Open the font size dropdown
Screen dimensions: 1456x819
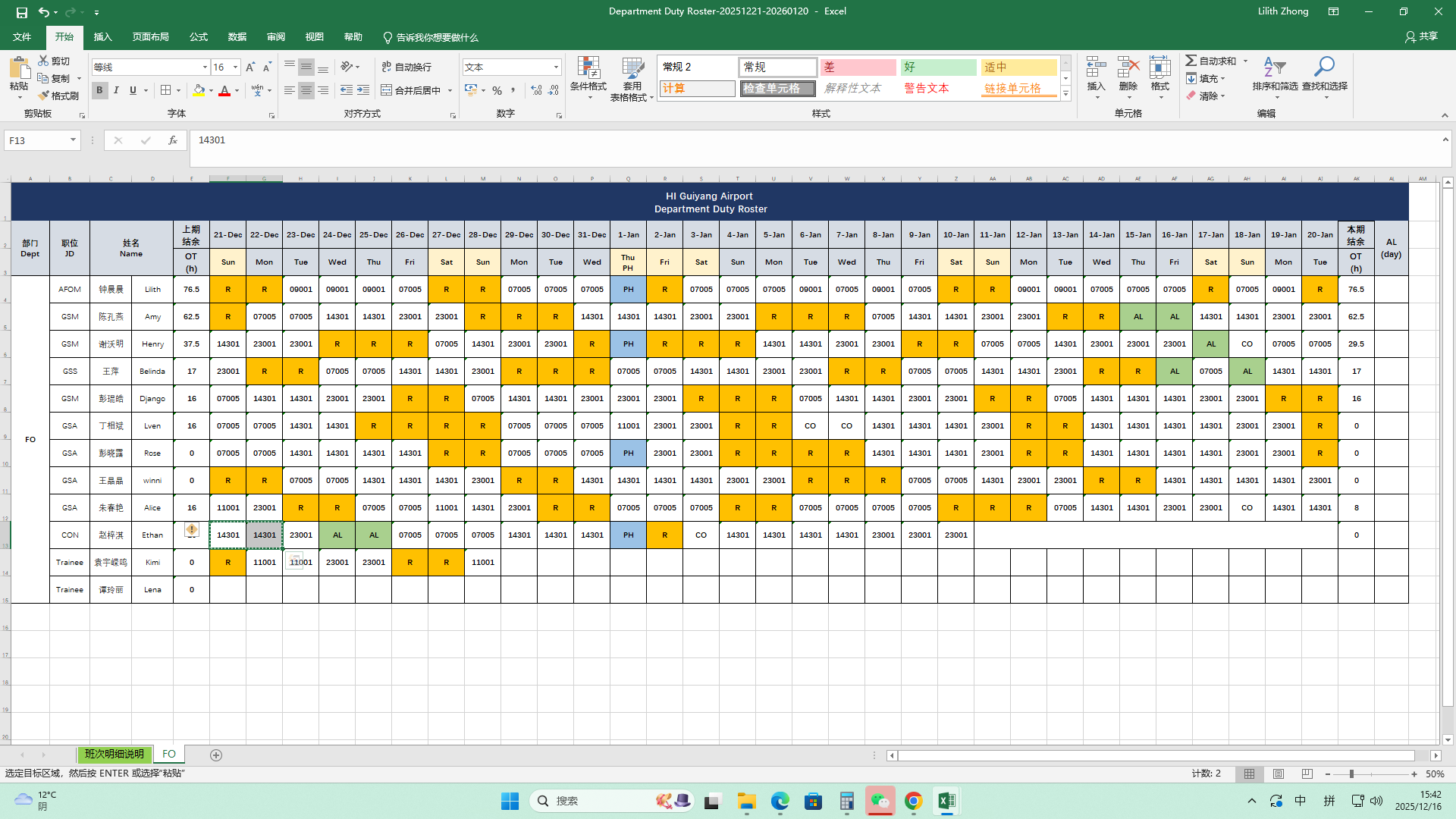(235, 67)
